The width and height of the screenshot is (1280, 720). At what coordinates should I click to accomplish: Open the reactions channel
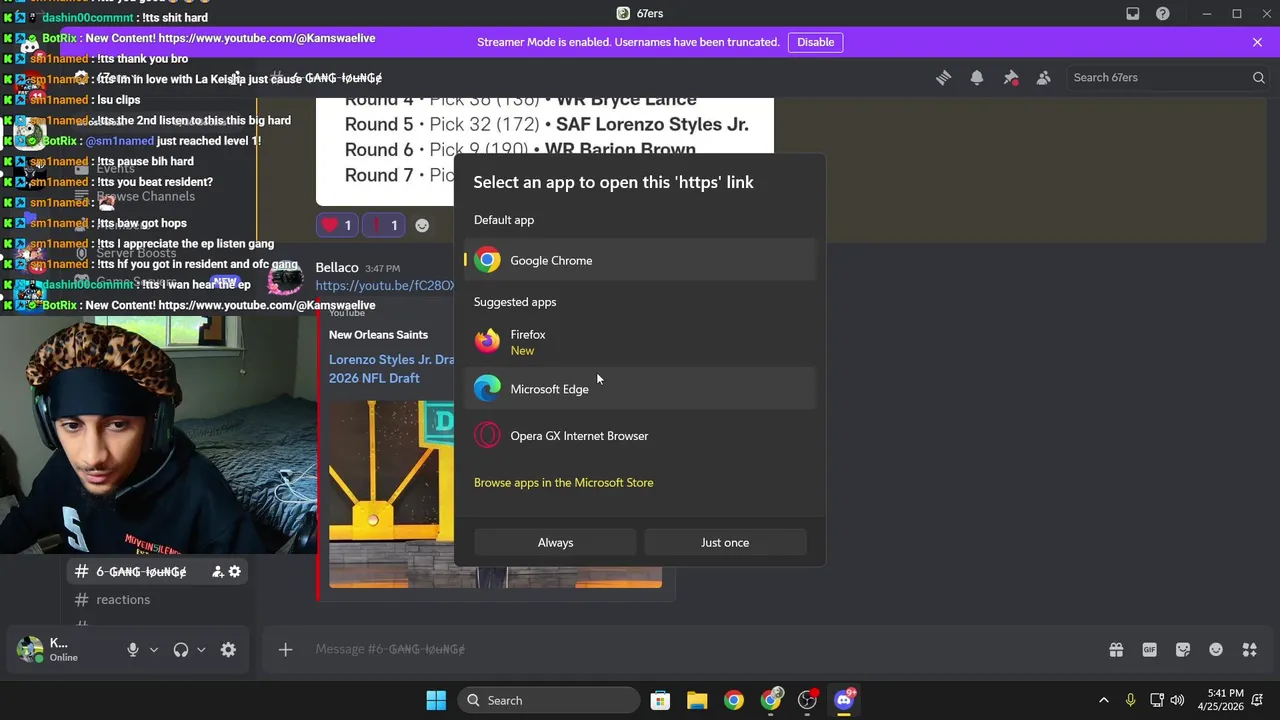(x=123, y=599)
